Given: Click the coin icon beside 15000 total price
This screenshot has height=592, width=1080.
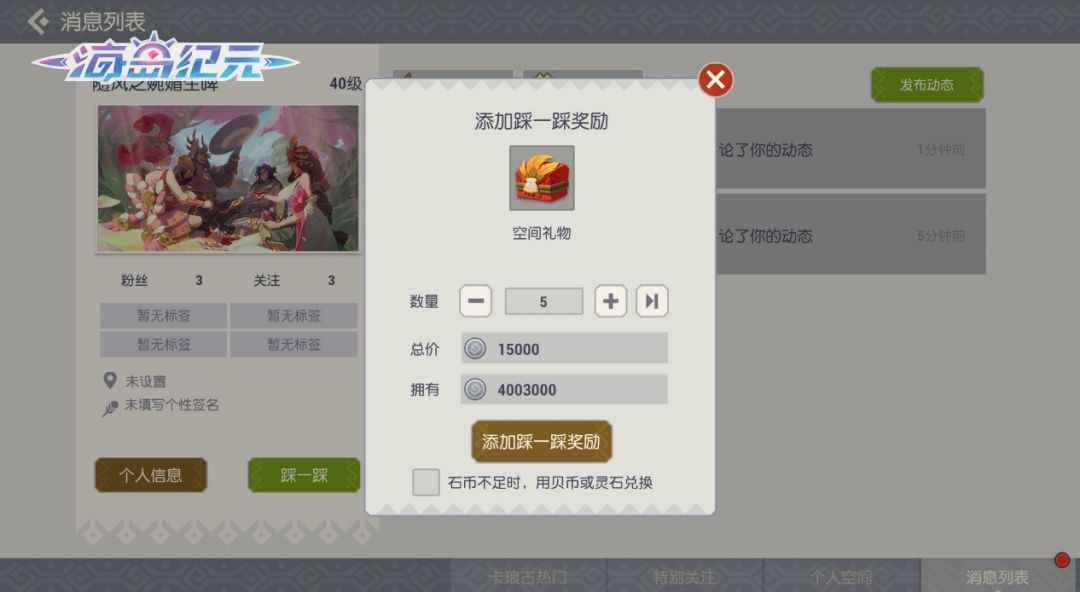Looking at the screenshot, I should click(475, 349).
